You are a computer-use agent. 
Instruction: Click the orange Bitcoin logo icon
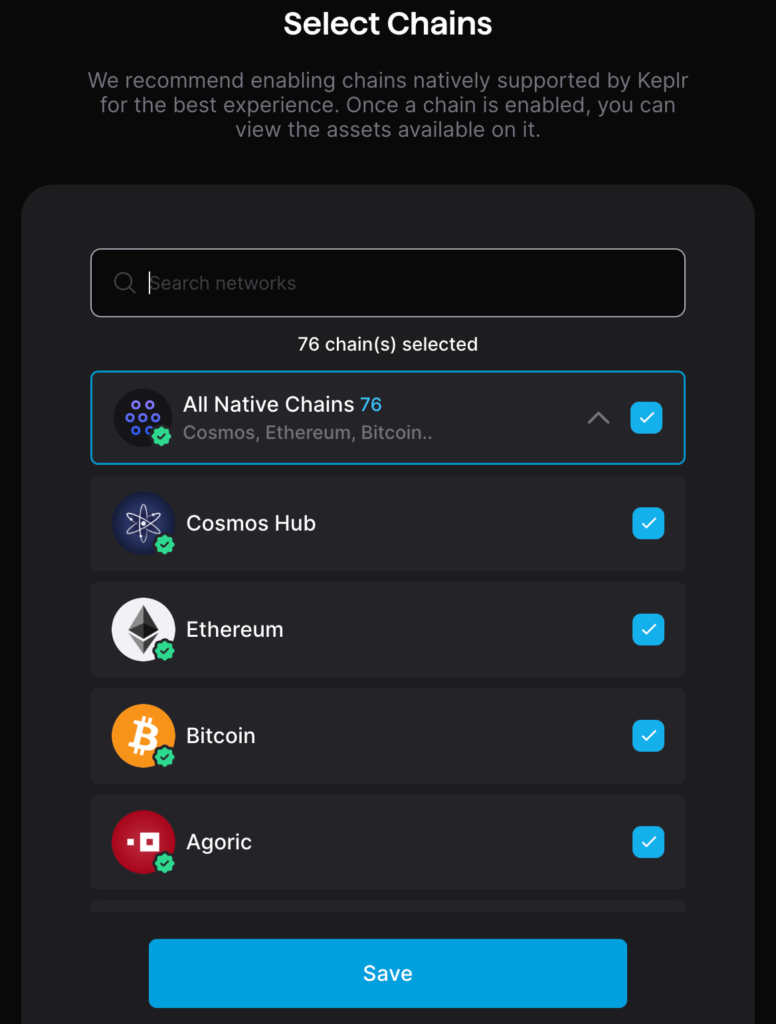143,735
